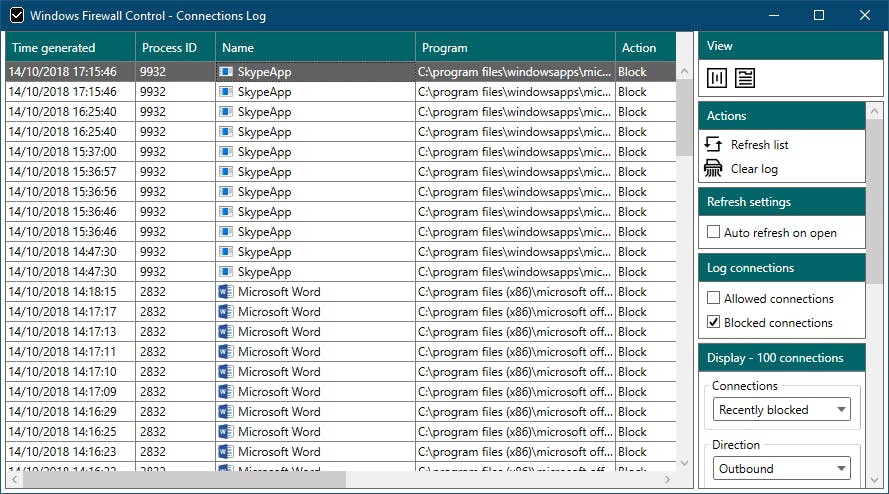This screenshot has width=889, height=494.
Task: Click the horizontal scroll left arrow
Action: [x=15, y=480]
